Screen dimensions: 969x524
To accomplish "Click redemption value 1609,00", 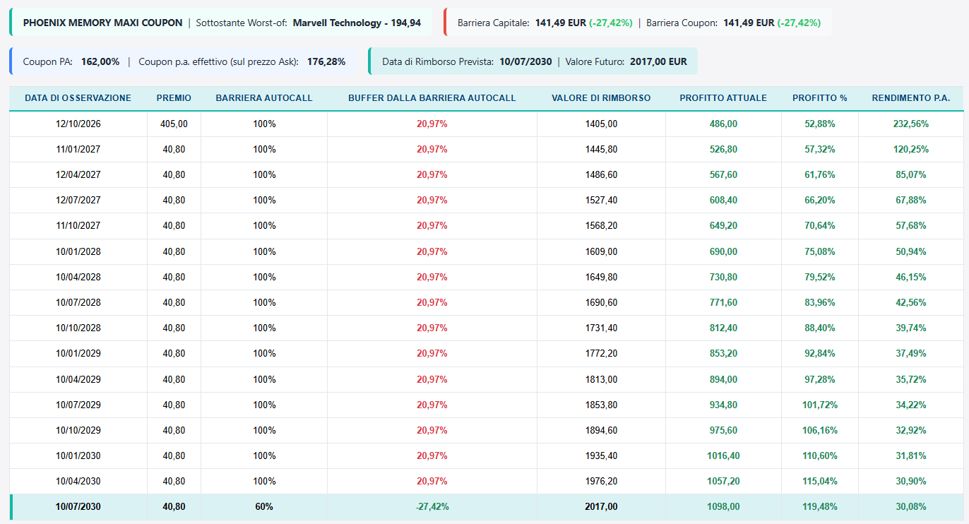I will 601,251.
